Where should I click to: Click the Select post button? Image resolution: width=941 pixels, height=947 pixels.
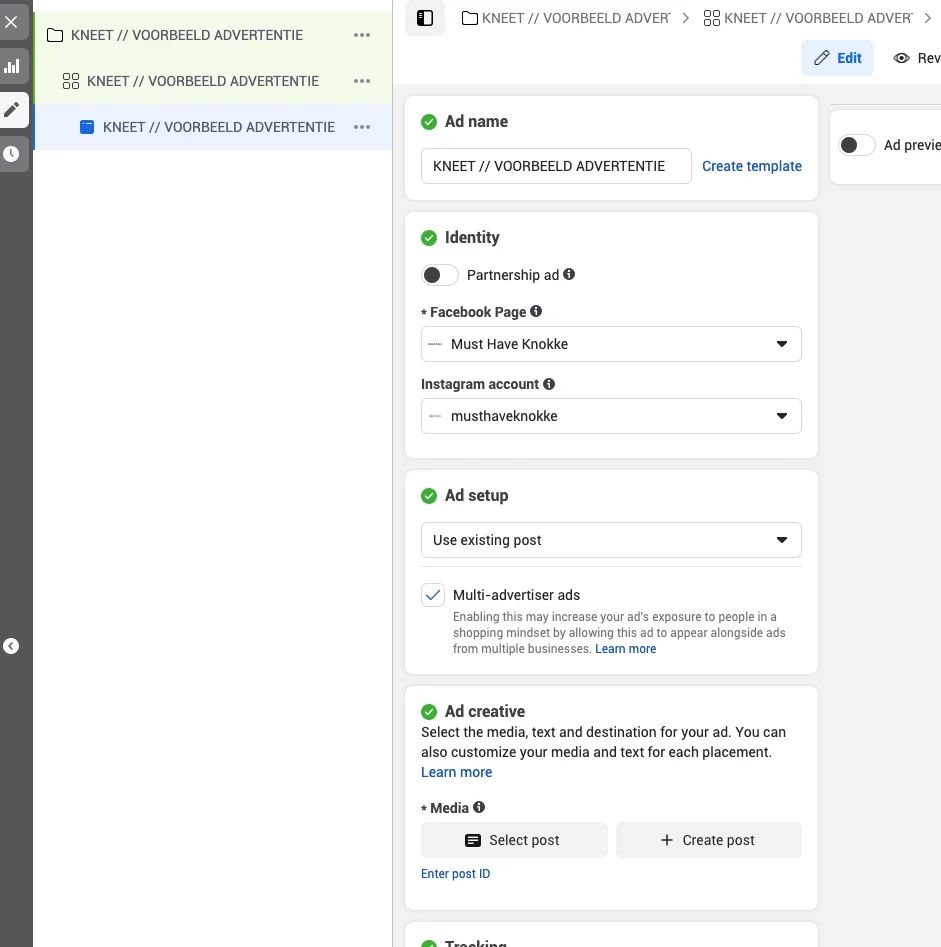pos(514,840)
